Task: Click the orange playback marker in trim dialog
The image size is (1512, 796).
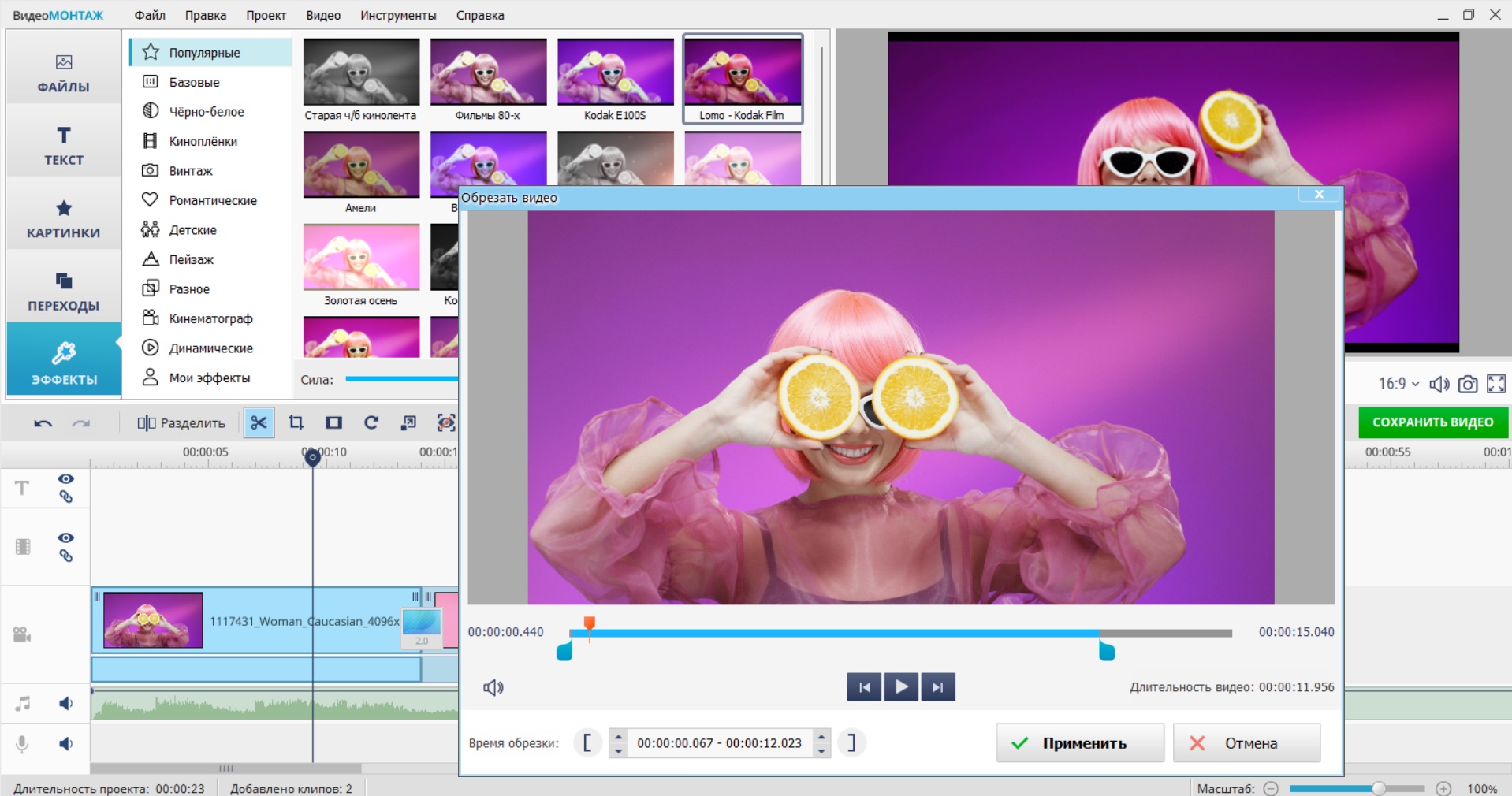Action: [x=589, y=625]
